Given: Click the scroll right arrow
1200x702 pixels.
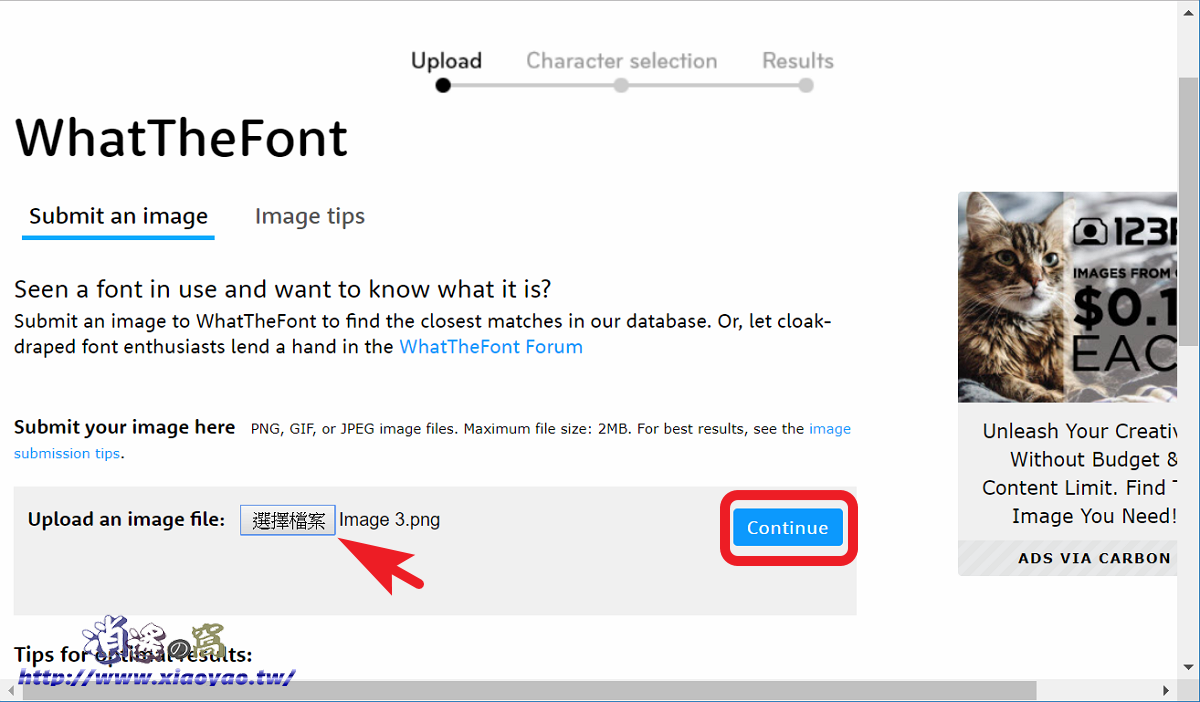Looking at the screenshot, I should (x=1166, y=691).
